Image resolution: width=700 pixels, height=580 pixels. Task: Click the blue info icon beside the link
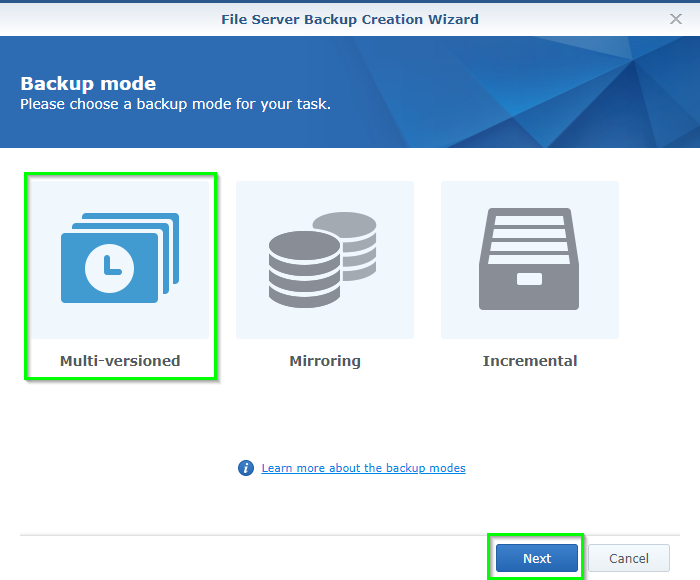pos(246,468)
